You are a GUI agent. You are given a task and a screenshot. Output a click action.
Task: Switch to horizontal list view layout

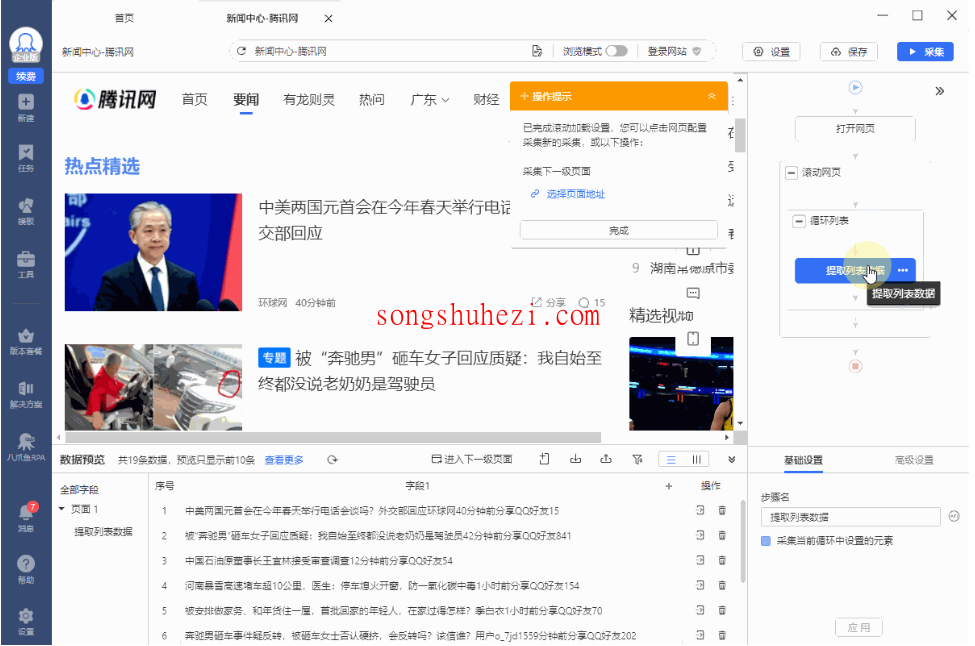click(671, 459)
